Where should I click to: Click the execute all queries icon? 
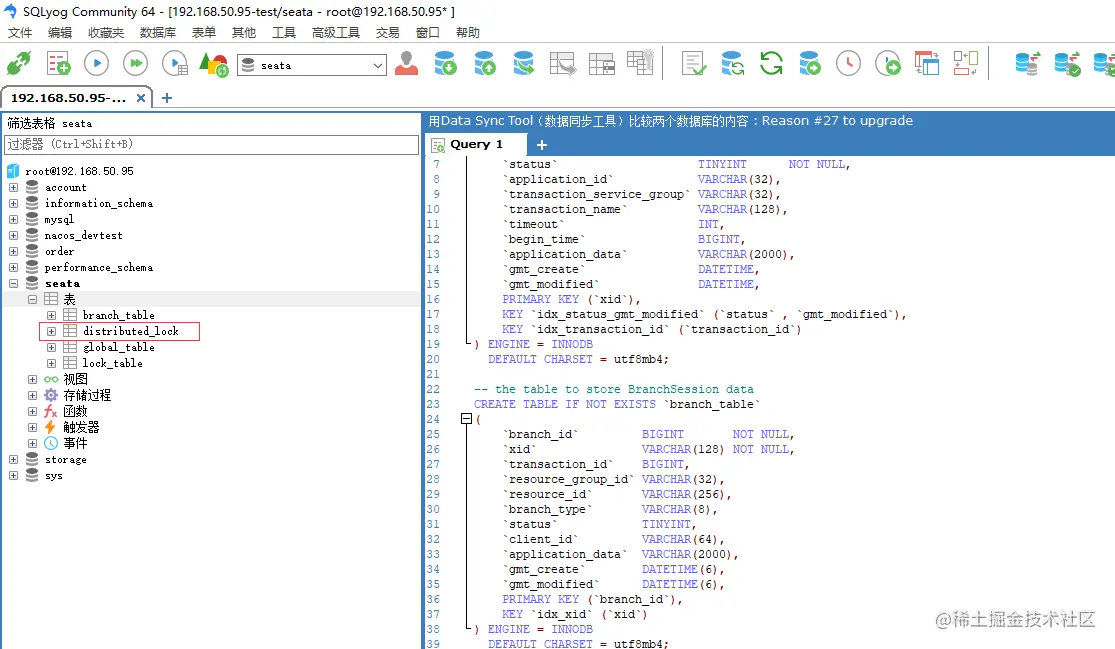[x=135, y=64]
